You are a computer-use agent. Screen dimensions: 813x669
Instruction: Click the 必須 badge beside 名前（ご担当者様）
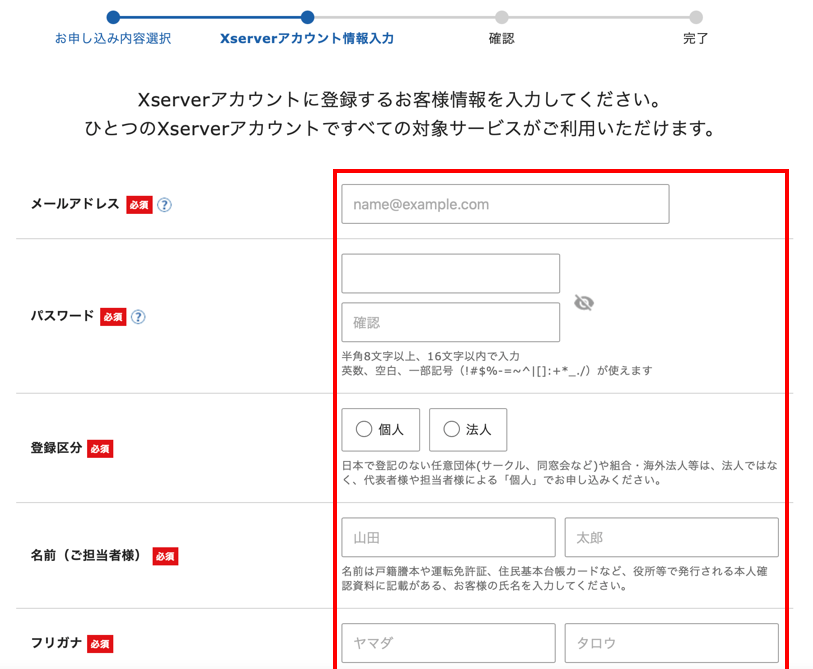tap(165, 556)
